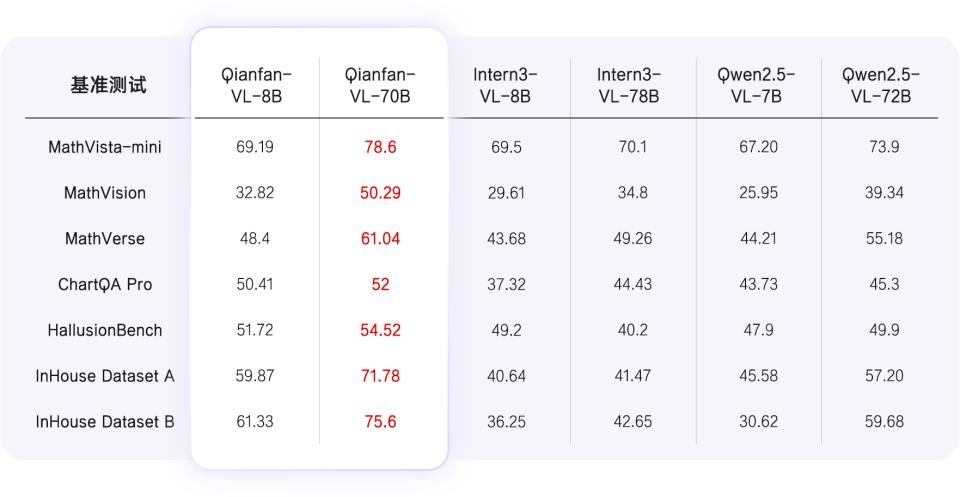960x497 pixels.
Task: Select the ChartQA Pro row label
Action: coord(105,284)
